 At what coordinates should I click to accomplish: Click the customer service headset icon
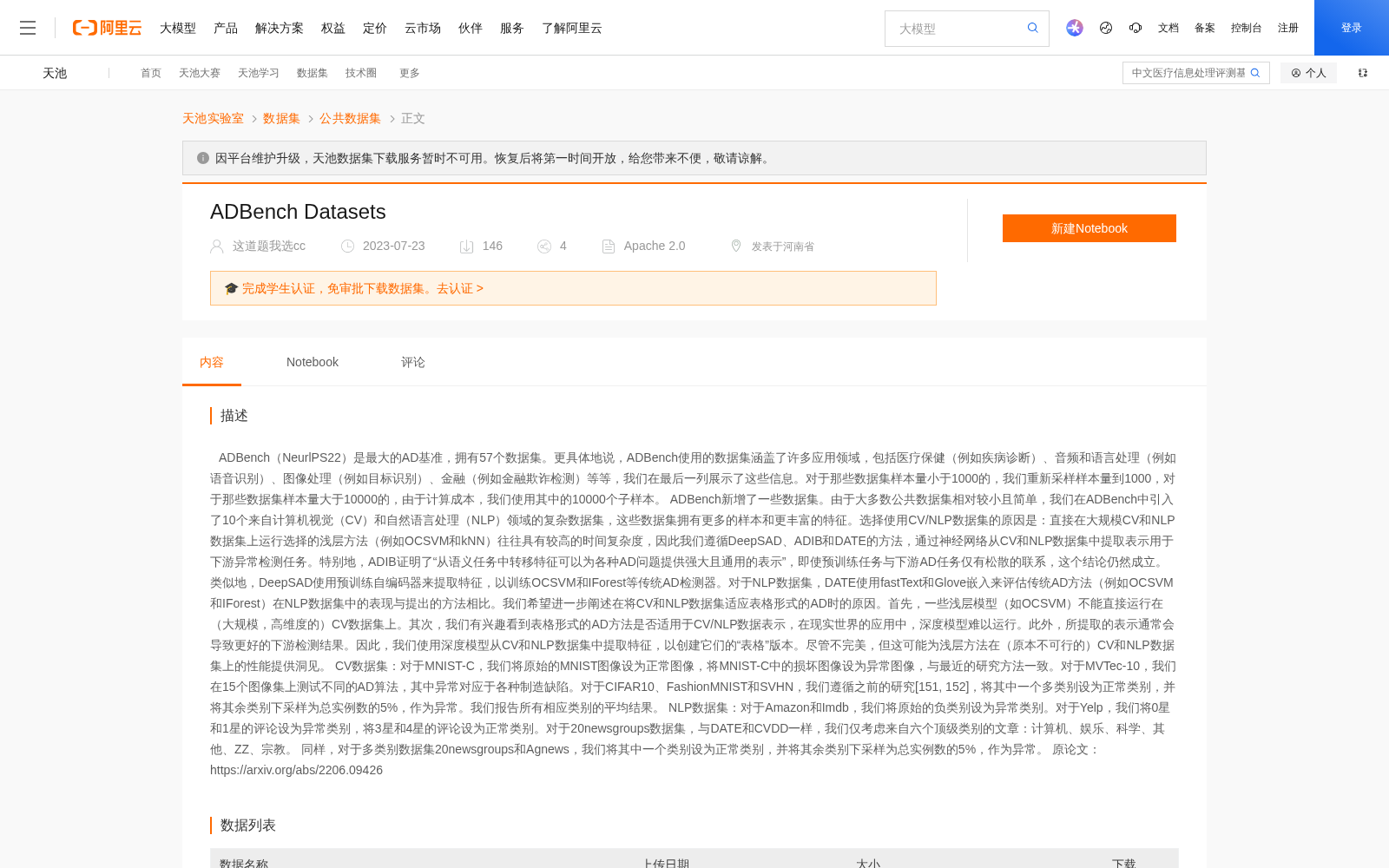pos(1136,28)
